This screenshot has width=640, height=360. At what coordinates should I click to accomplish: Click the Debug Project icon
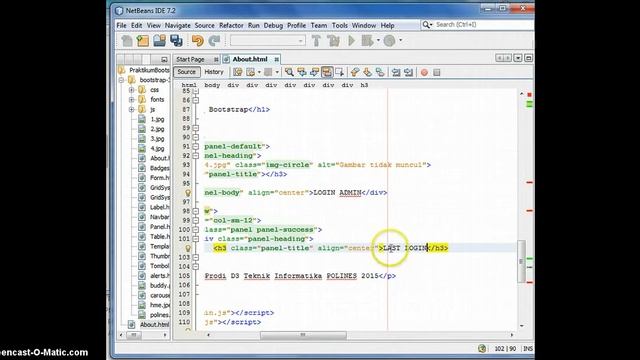click(x=367, y=40)
